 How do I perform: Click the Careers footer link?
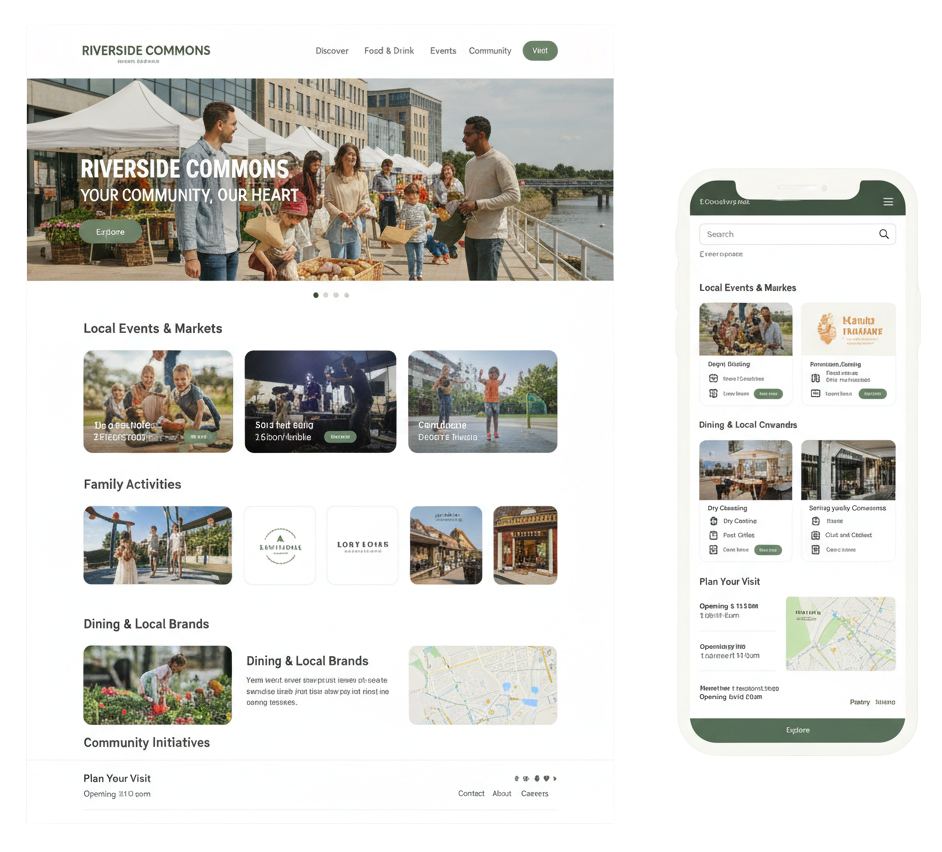click(x=535, y=794)
